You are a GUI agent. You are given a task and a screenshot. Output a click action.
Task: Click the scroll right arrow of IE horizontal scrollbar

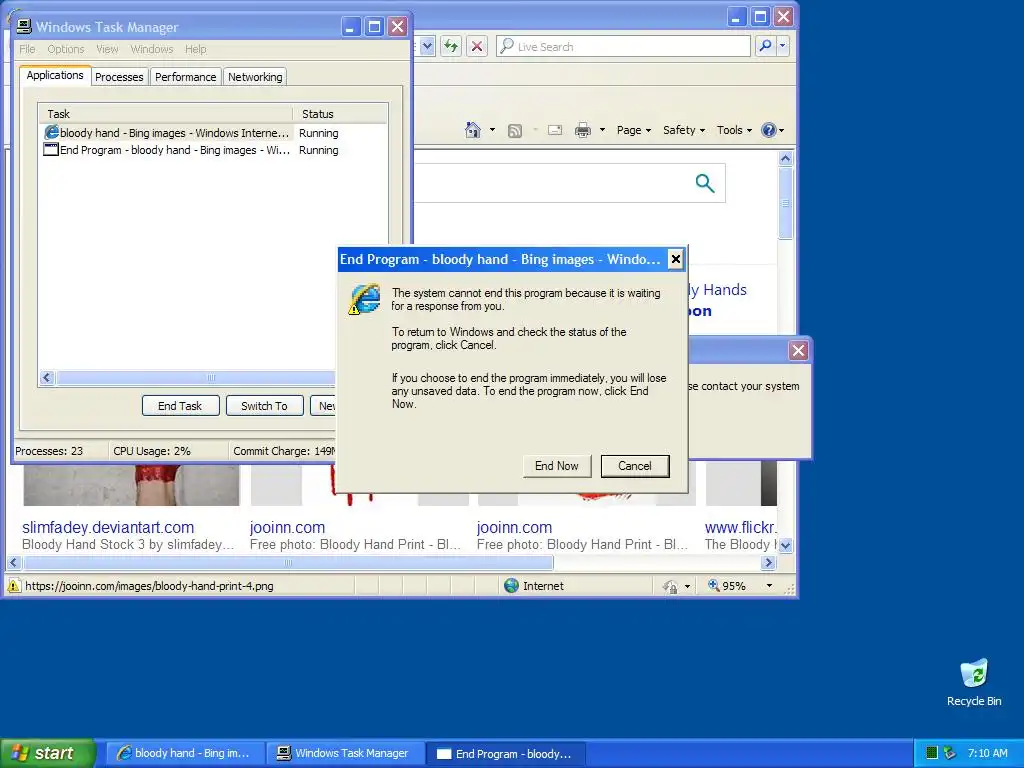(x=769, y=562)
